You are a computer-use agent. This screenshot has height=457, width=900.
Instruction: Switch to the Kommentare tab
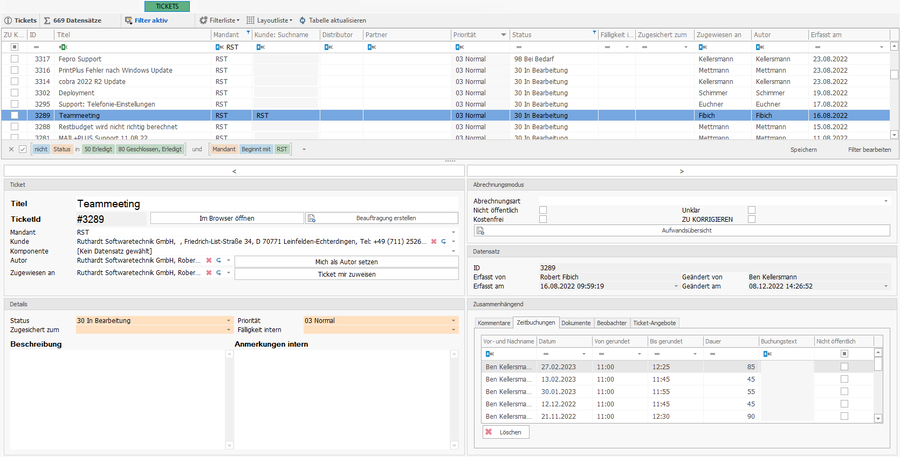[x=494, y=323]
